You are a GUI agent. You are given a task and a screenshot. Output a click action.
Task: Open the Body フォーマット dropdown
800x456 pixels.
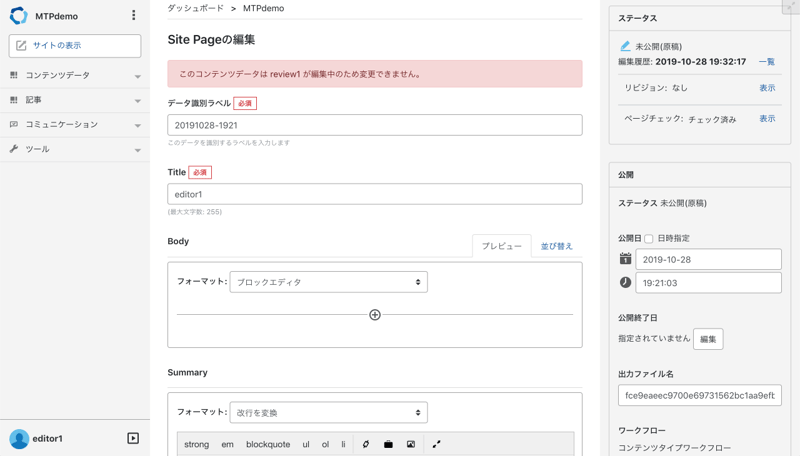[x=328, y=282]
